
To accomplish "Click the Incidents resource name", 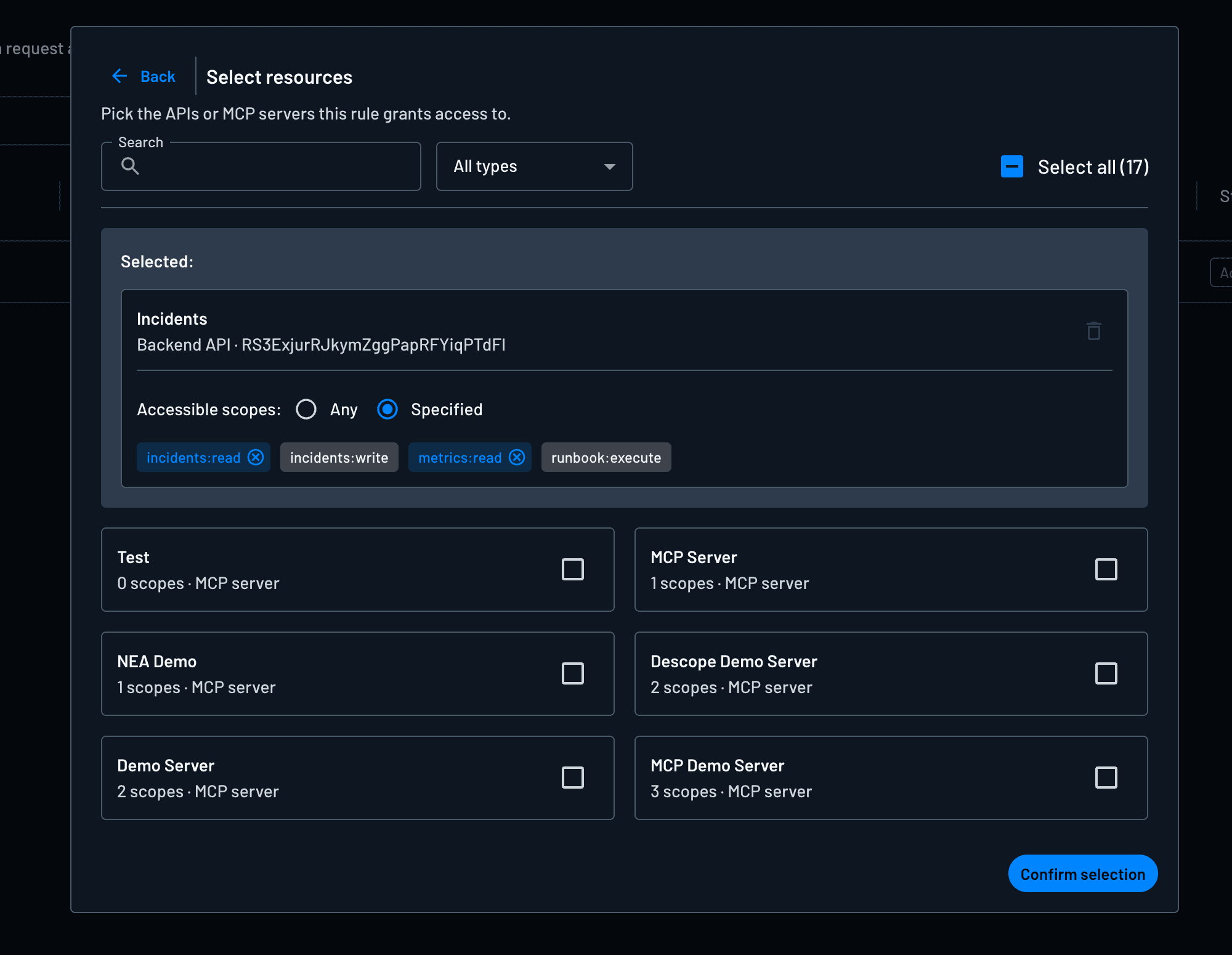I will pos(172,319).
